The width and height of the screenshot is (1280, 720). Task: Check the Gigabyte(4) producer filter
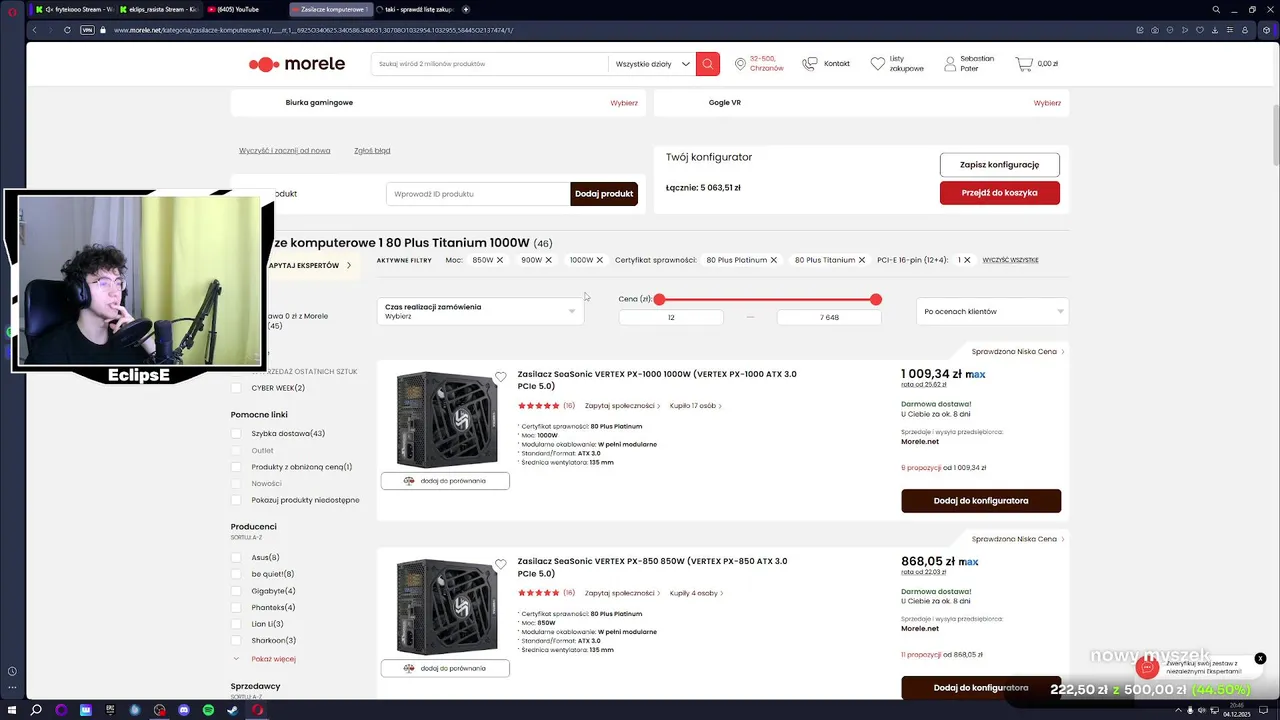236,591
